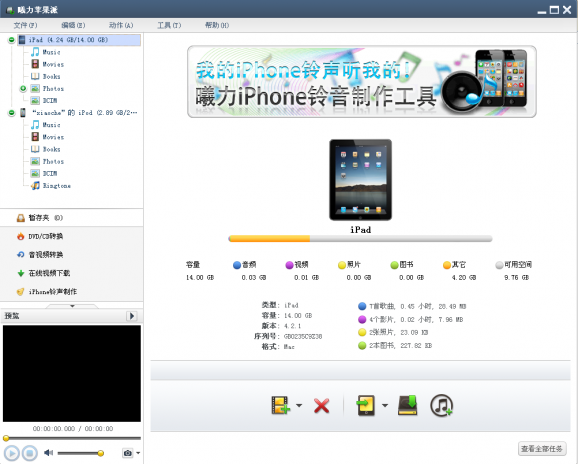Click the play button in preview

click(11, 453)
